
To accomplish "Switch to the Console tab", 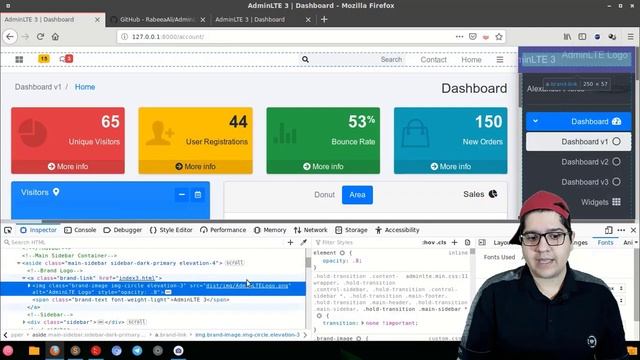I will coord(80,230).
